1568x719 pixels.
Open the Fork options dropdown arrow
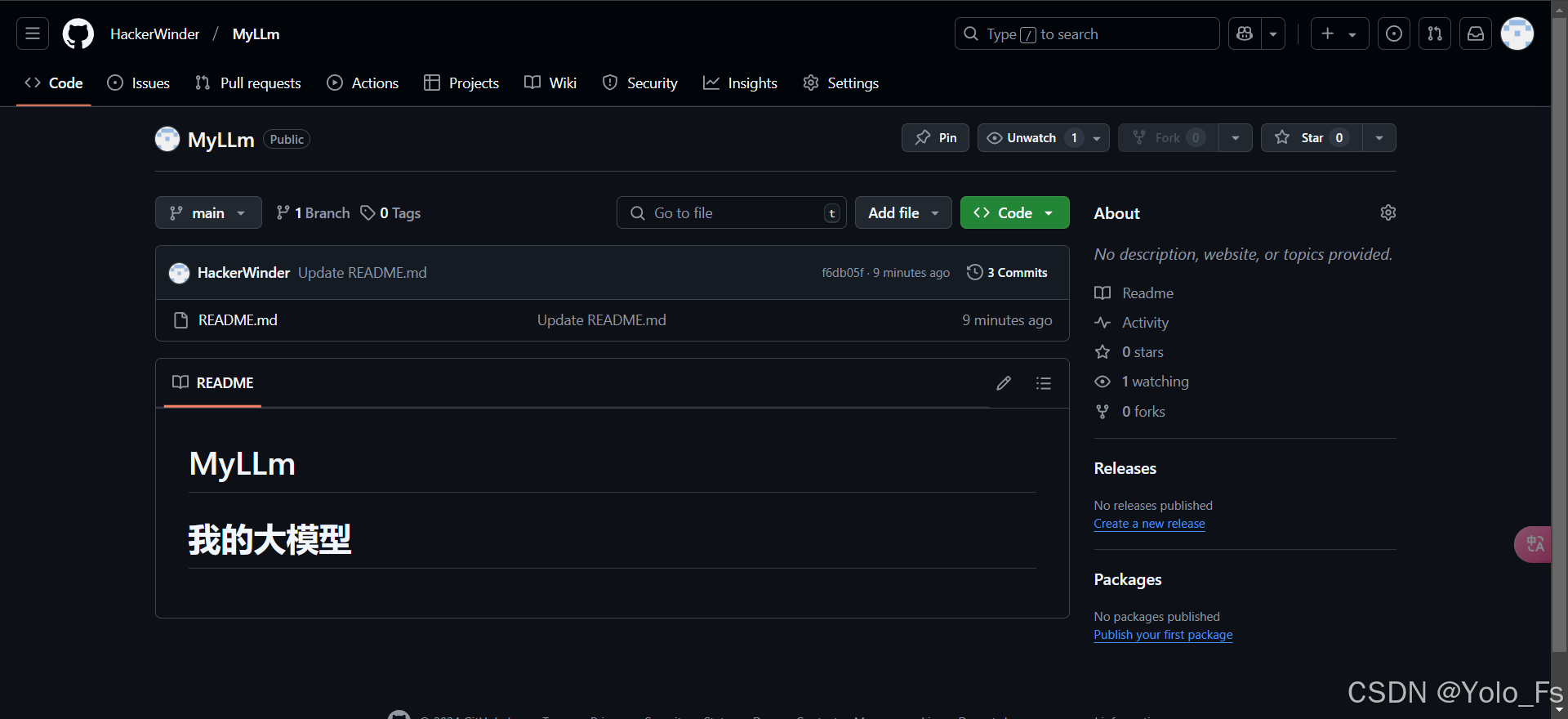pos(1236,137)
